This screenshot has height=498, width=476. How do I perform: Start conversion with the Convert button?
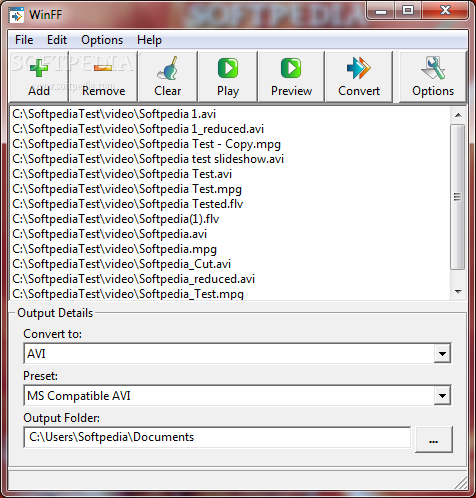pos(359,77)
